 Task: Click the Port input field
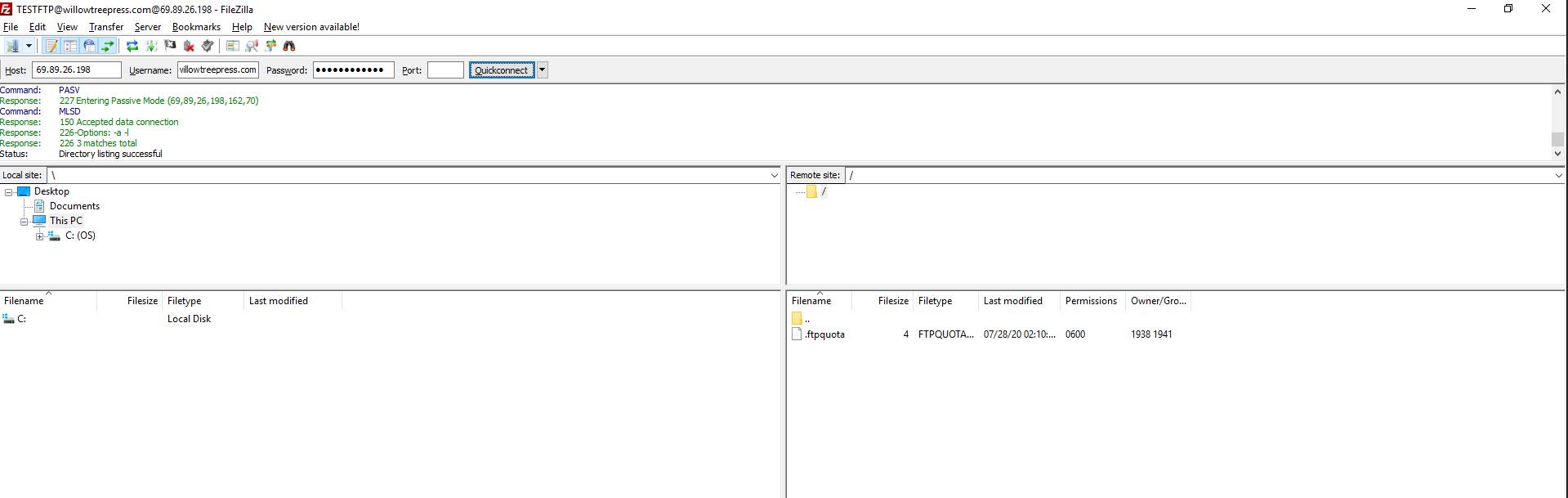point(445,70)
